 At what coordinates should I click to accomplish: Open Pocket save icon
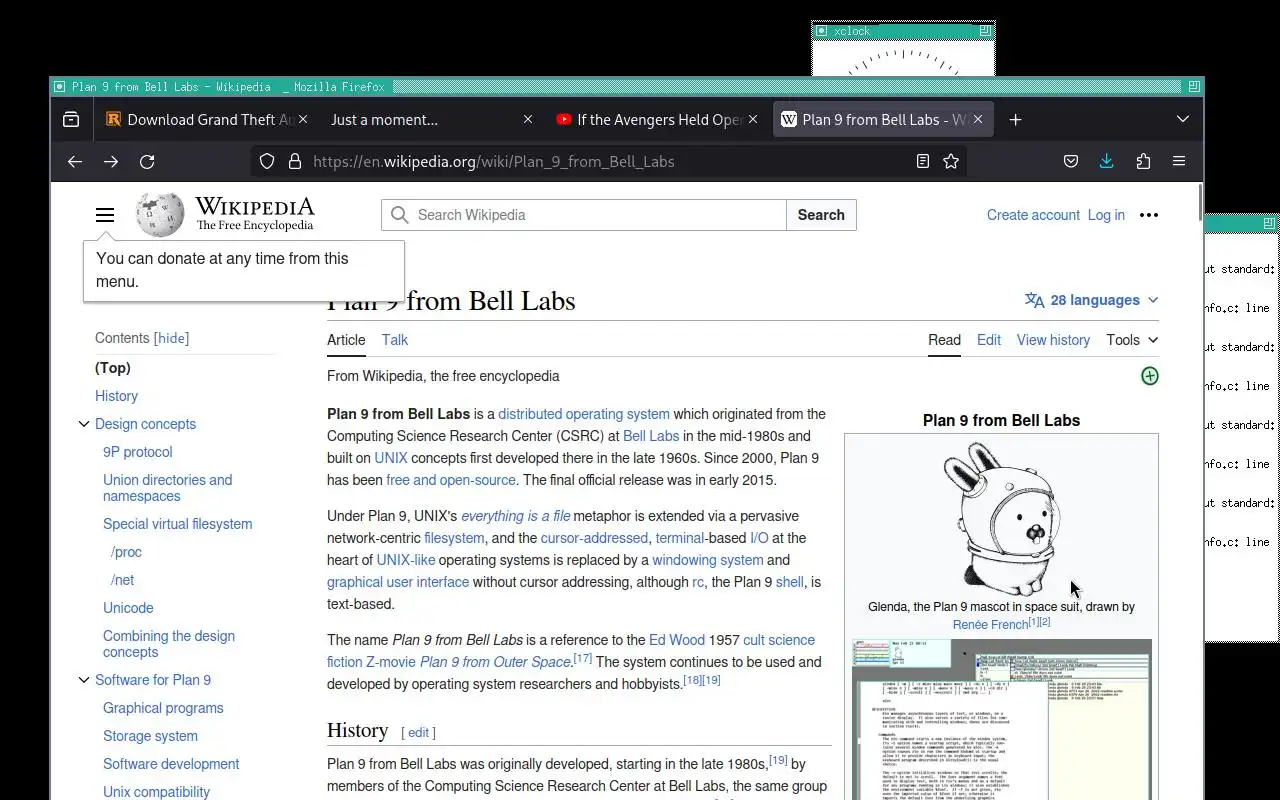coord(1071,161)
